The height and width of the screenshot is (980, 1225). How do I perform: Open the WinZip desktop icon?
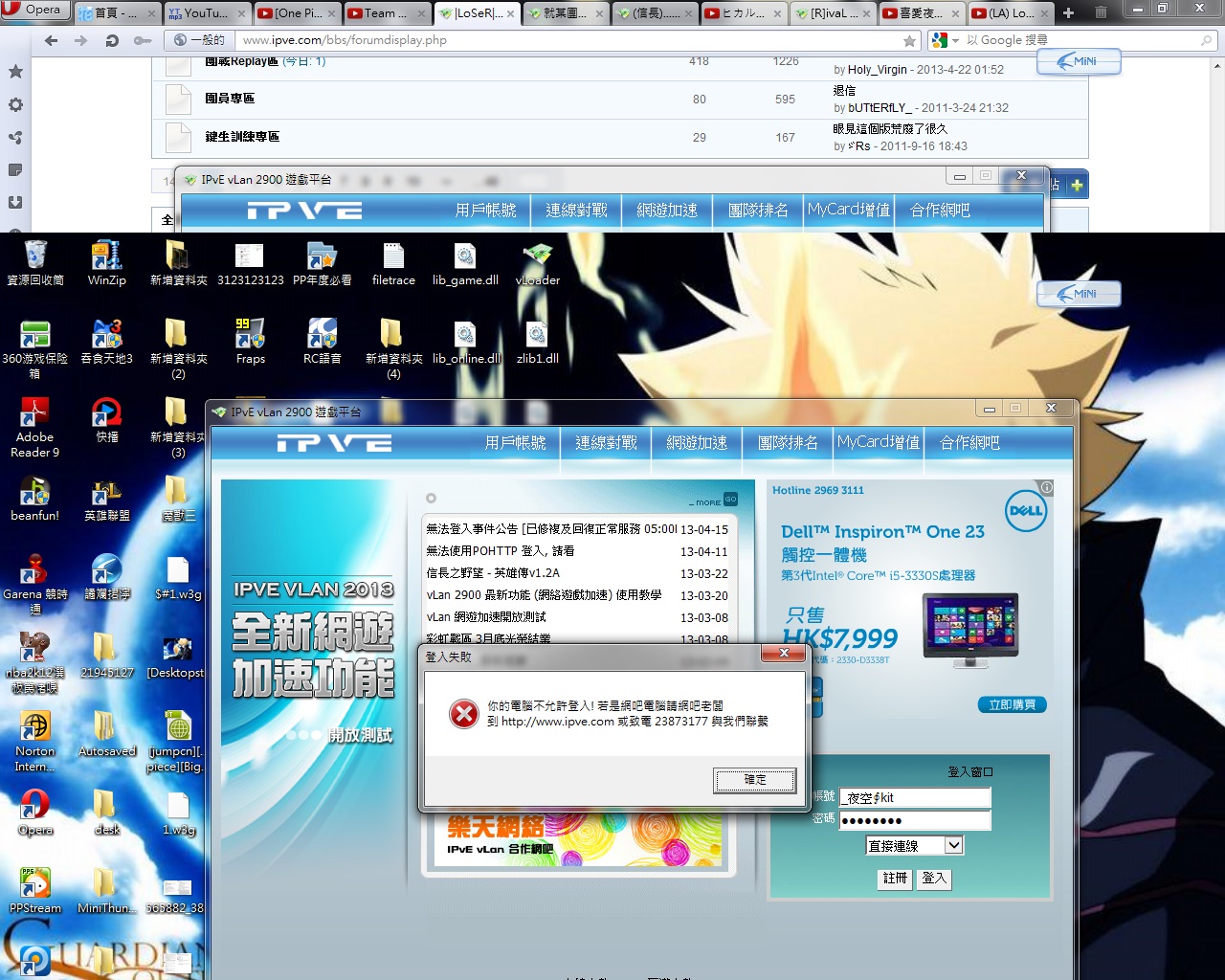pyautogui.click(x=106, y=257)
